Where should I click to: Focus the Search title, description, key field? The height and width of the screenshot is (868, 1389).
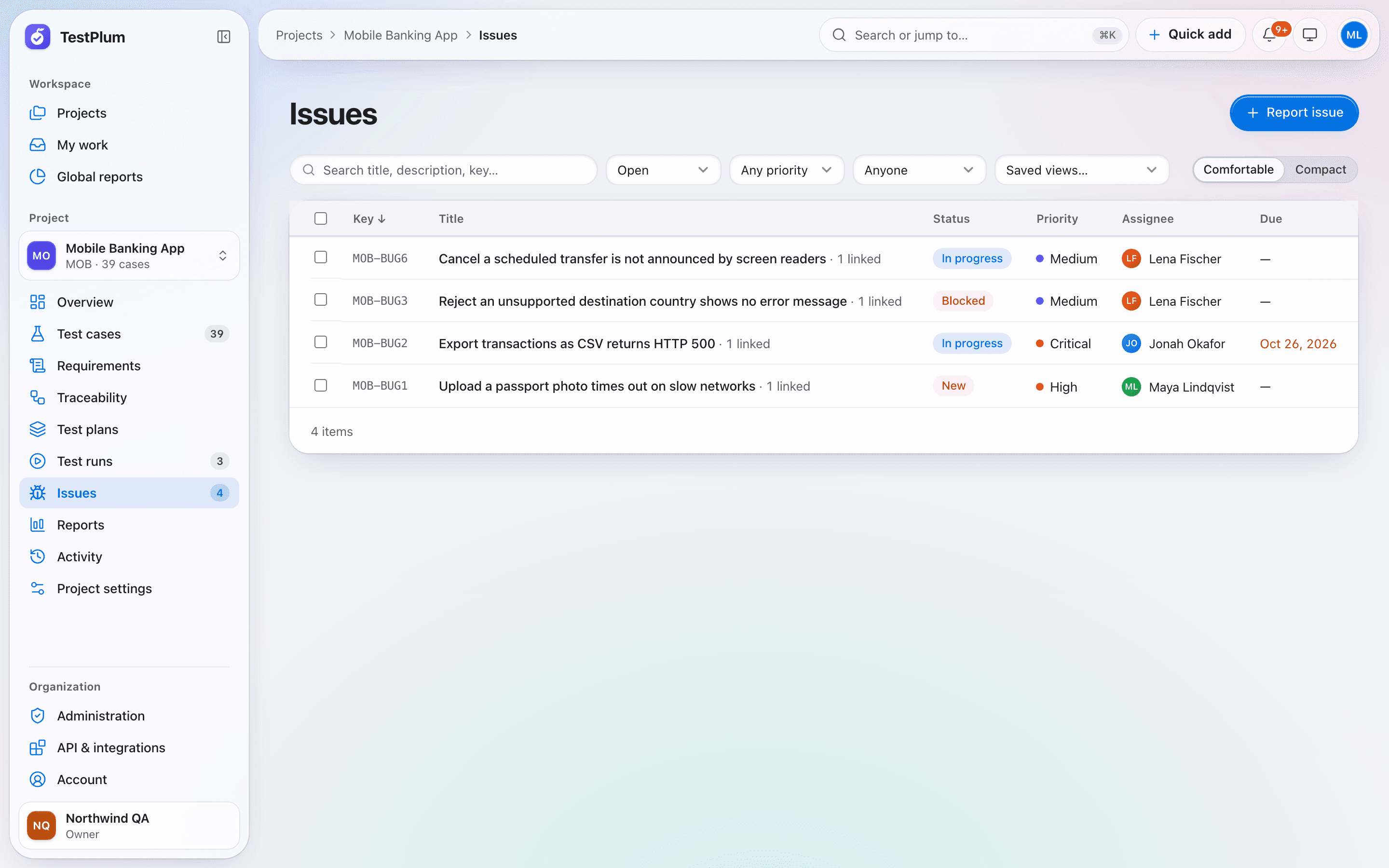coord(444,170)
